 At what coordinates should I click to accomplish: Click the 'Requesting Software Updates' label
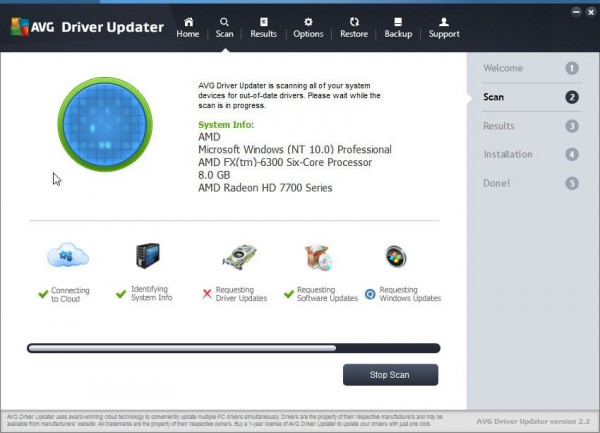[x=327, y=294]
